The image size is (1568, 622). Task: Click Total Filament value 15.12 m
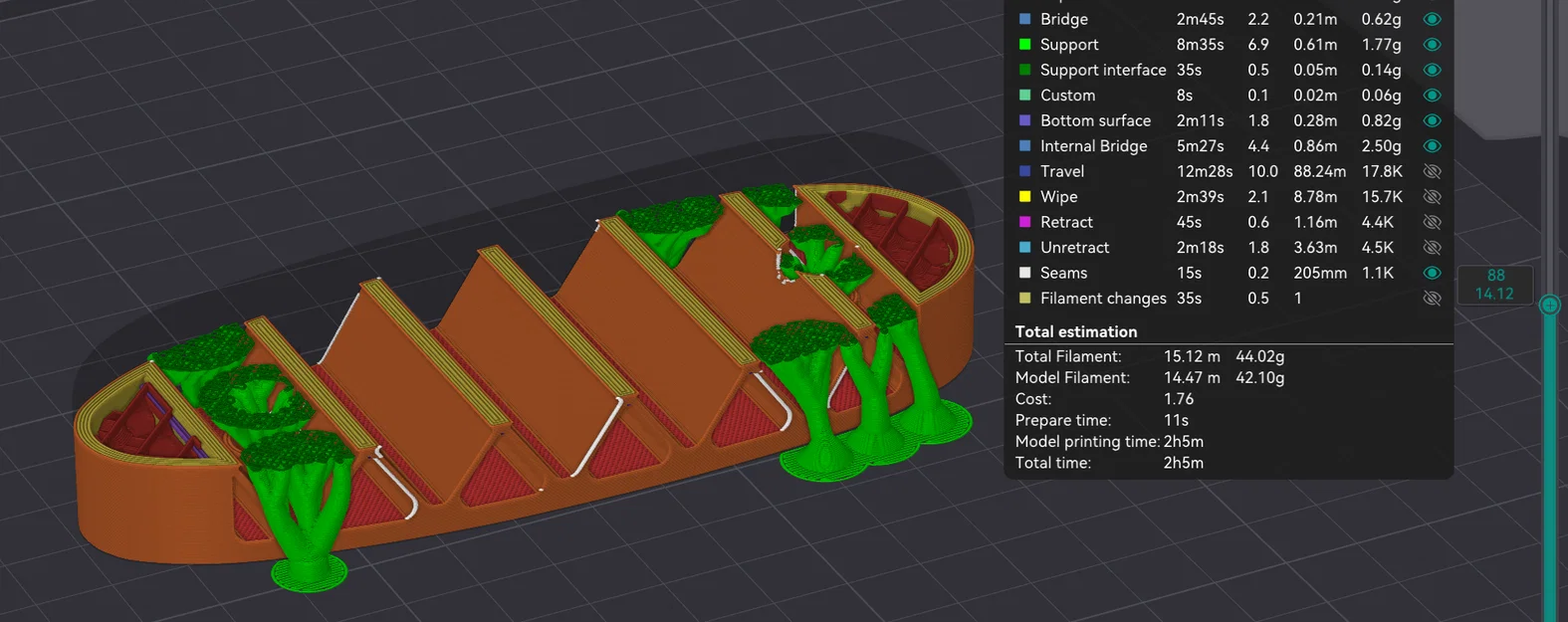click(1192, 356)
